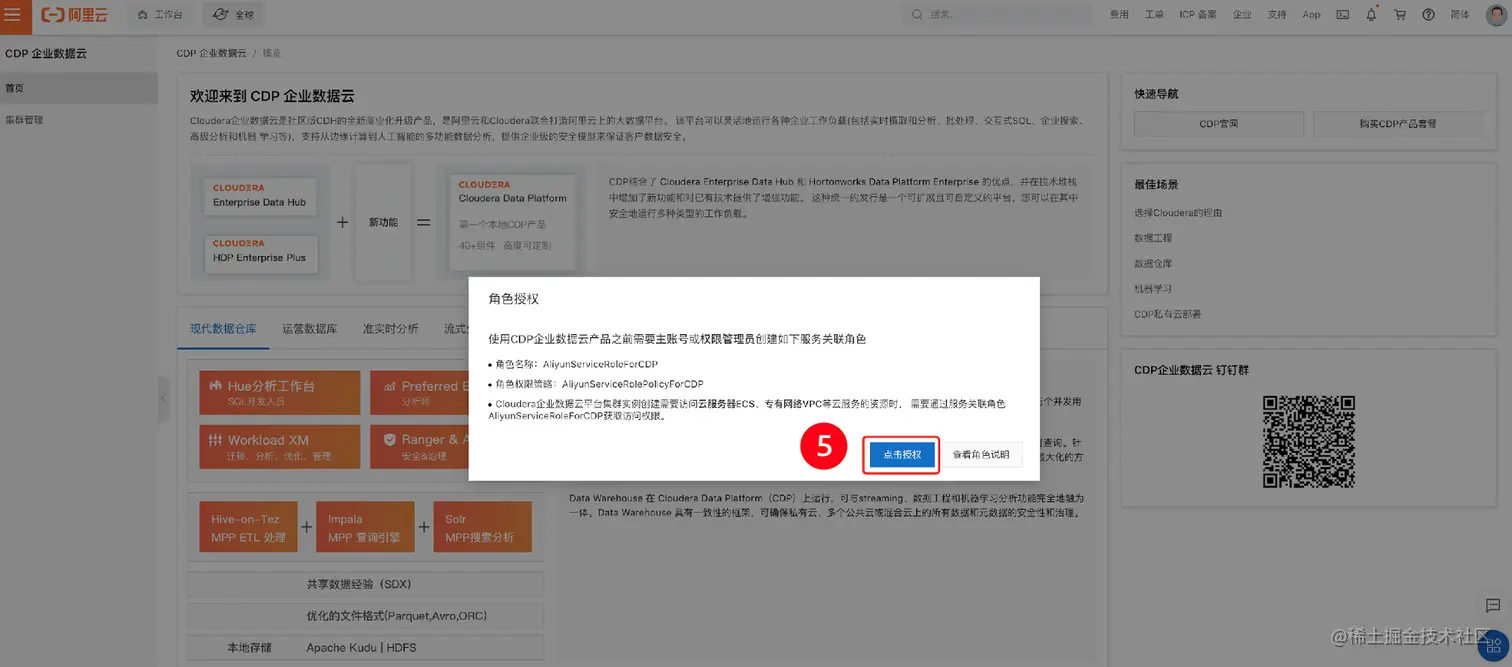Click the Hive-on-Tez MPP ETL tile
This screenshot has height=667, width=1512.
tap(248, 527)
